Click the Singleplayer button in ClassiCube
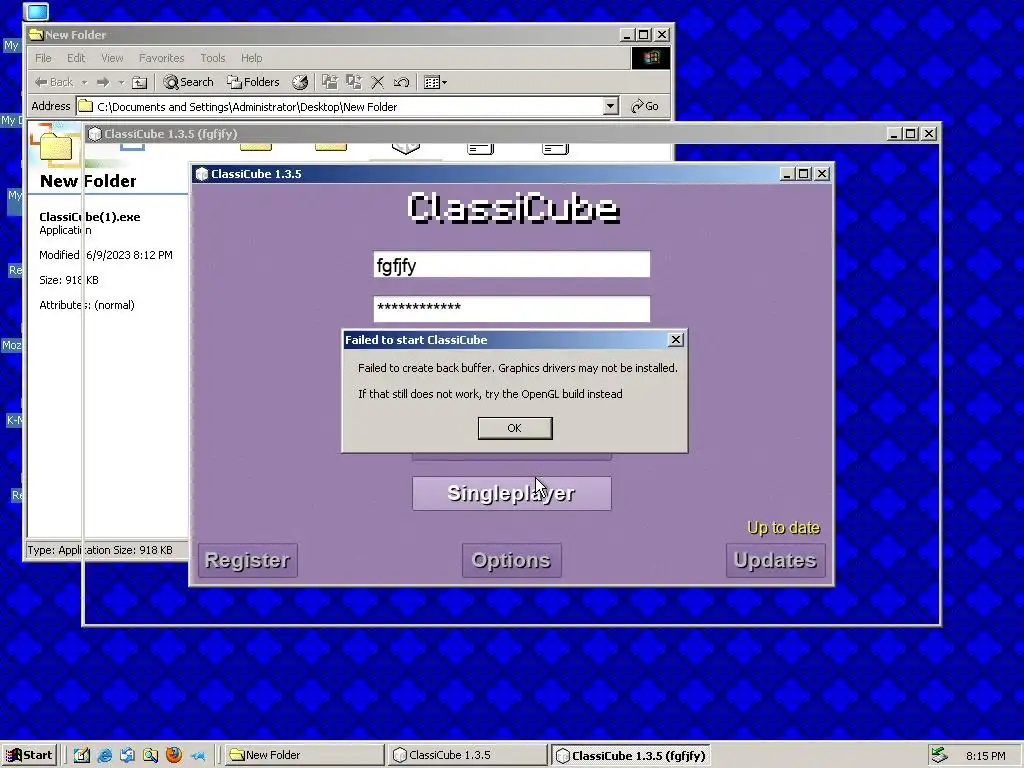 coord(511,493)
